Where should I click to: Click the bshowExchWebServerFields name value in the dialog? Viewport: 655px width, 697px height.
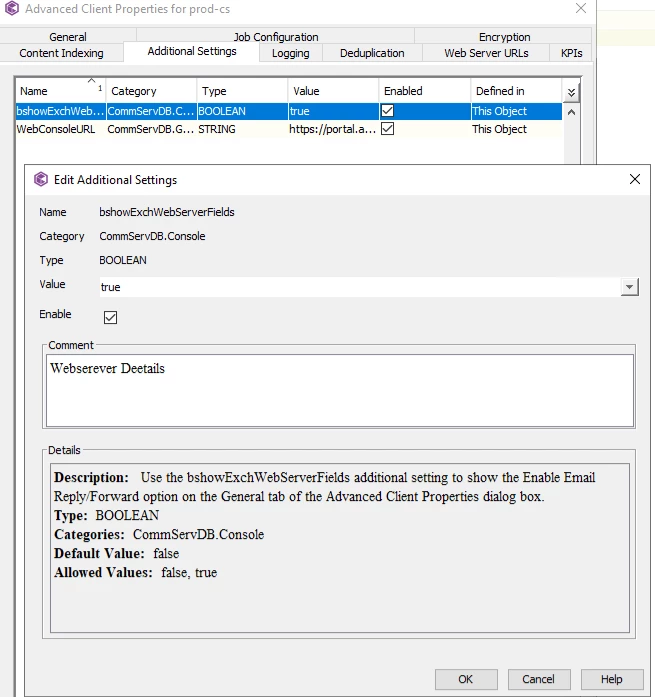pyautogui.click(x=167, y=212)
